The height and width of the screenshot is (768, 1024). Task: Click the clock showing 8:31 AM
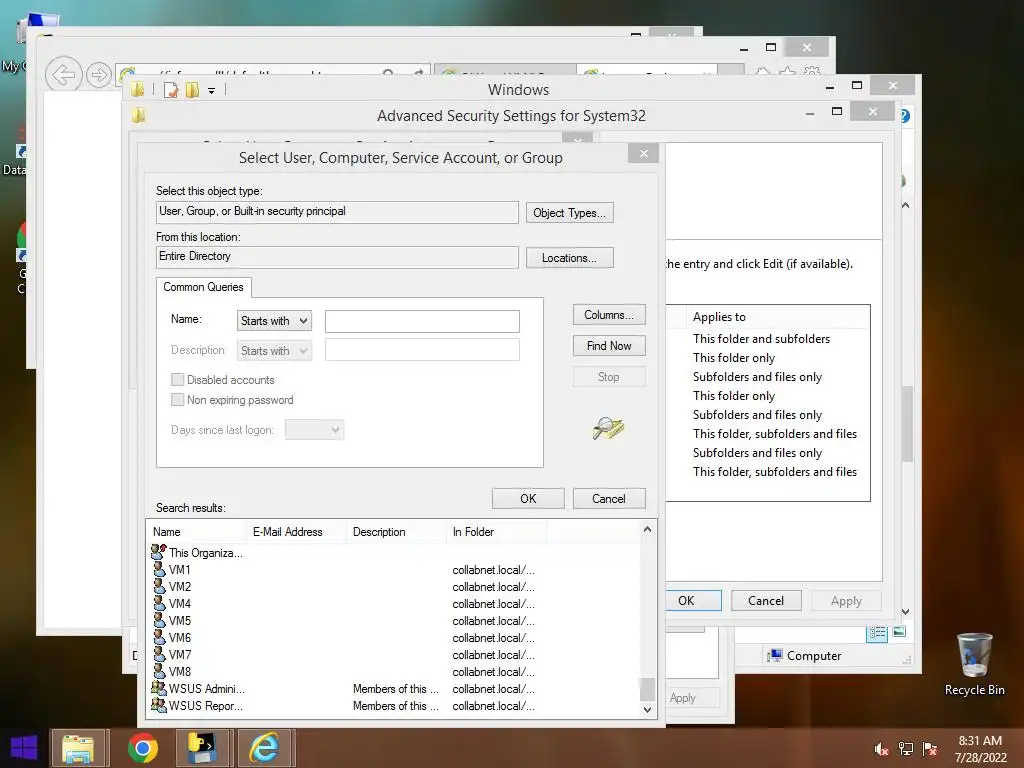pos(980,741)
